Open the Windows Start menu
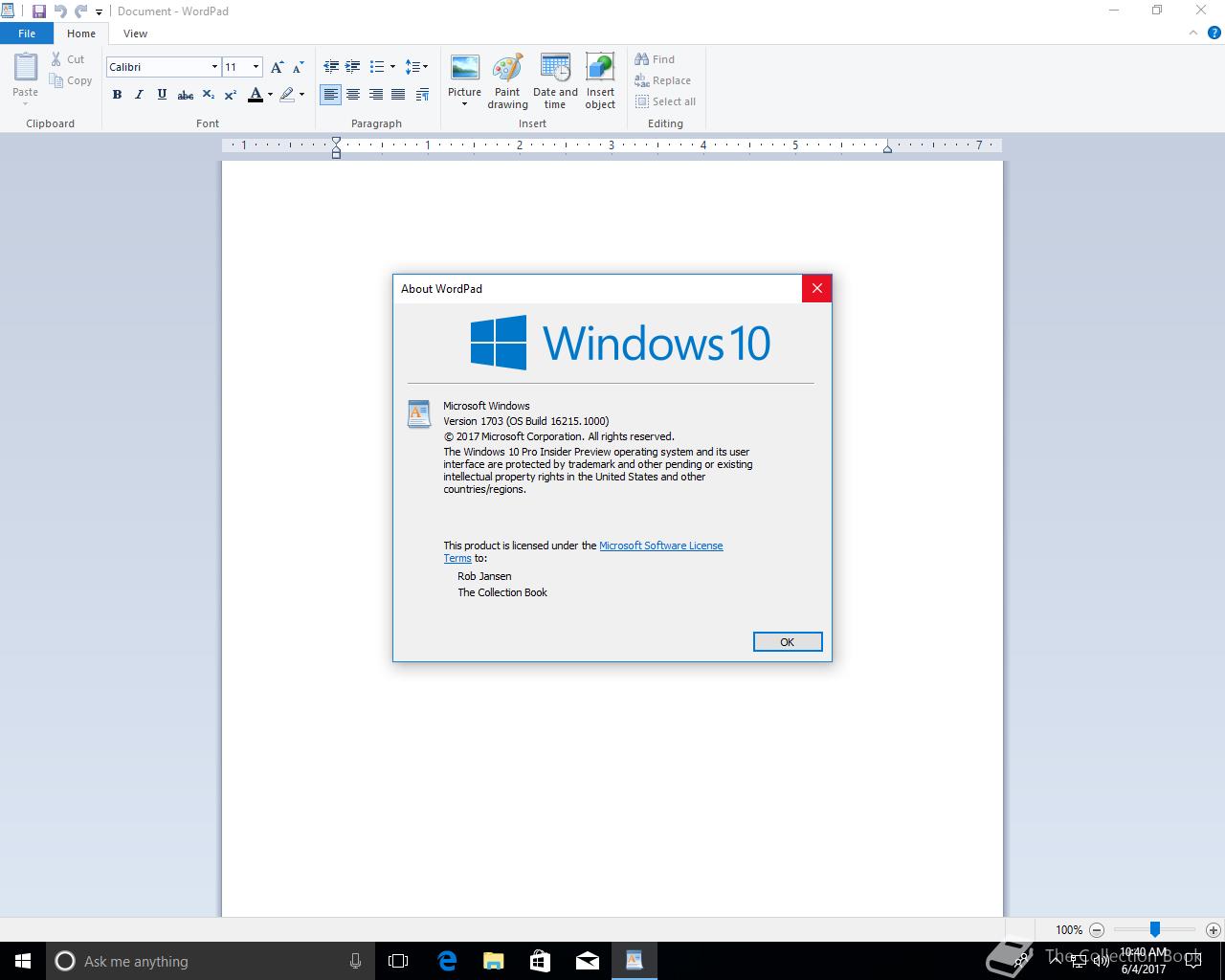Image resolution: width=1225 pixels, height=980 pixels. [x=23, y=961]
